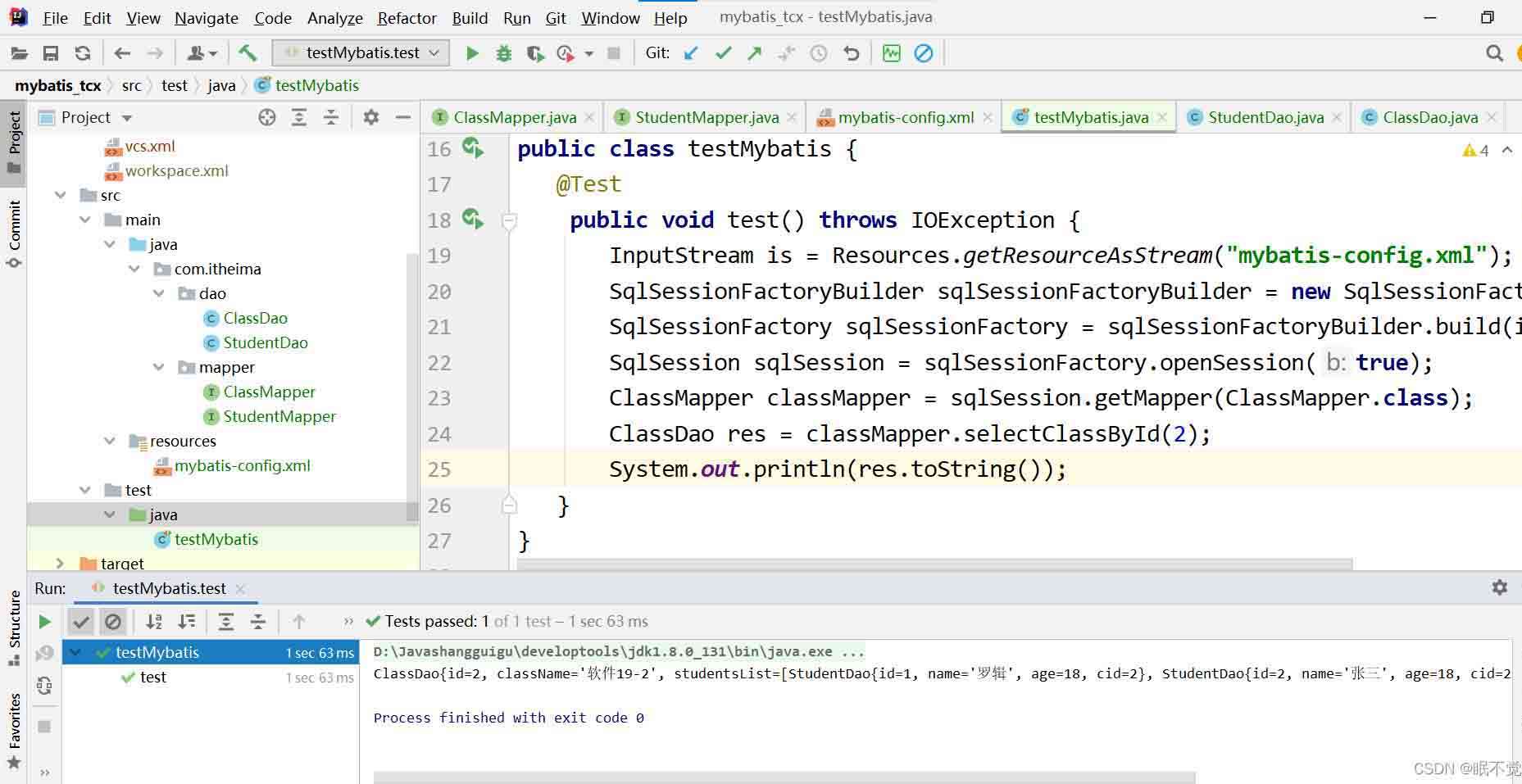
Task: Show Git history clock icon
Action: (x=819, y=53)
